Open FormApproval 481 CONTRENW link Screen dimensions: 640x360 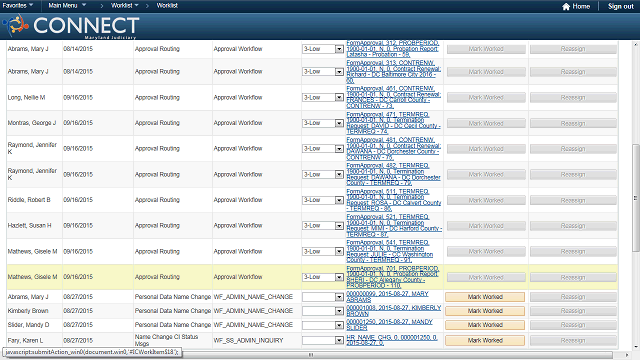(393, 149)
